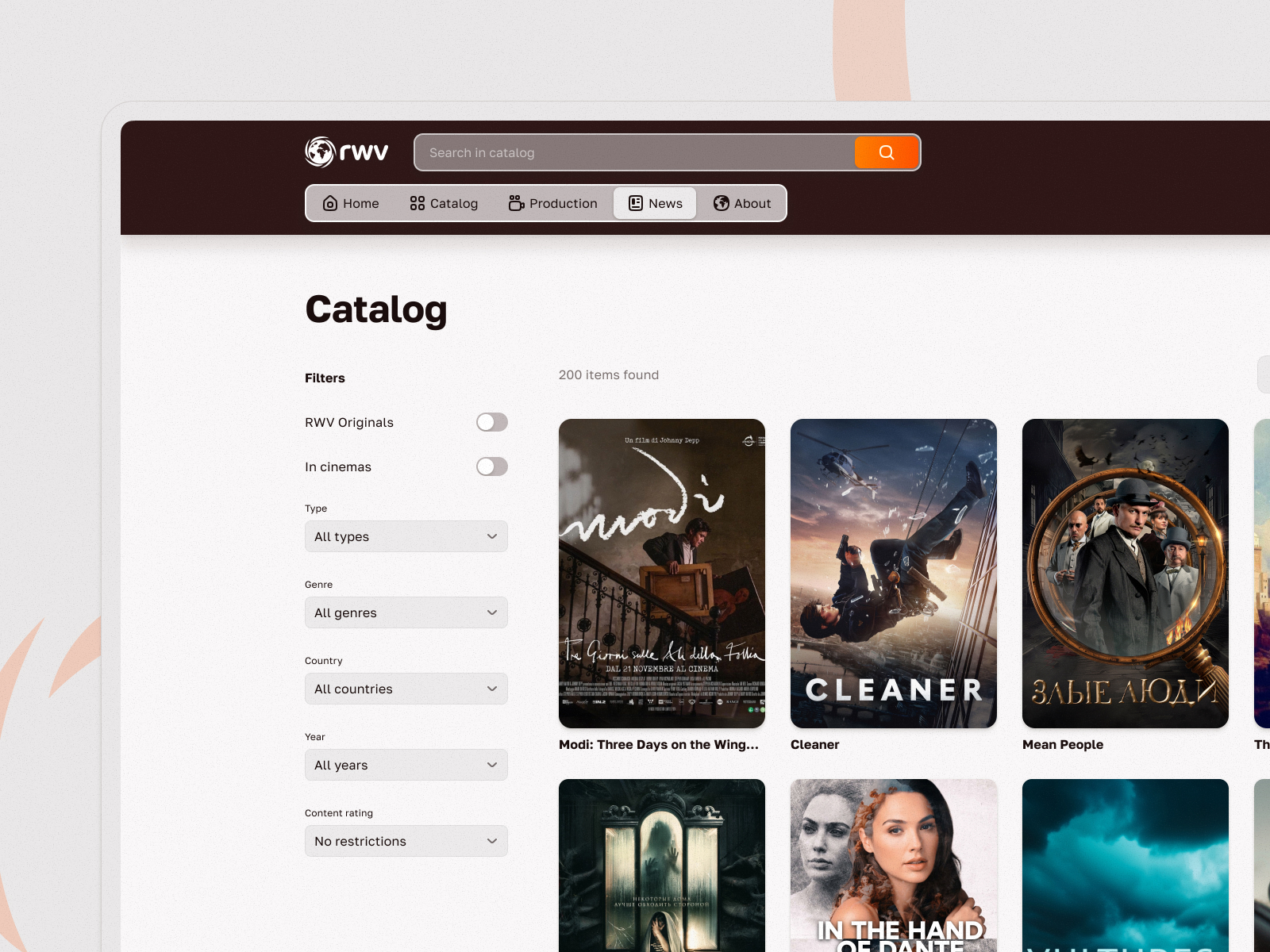Open the In the Hand of Dante poster
1270x952 pixels.
[x=894, y=866]
